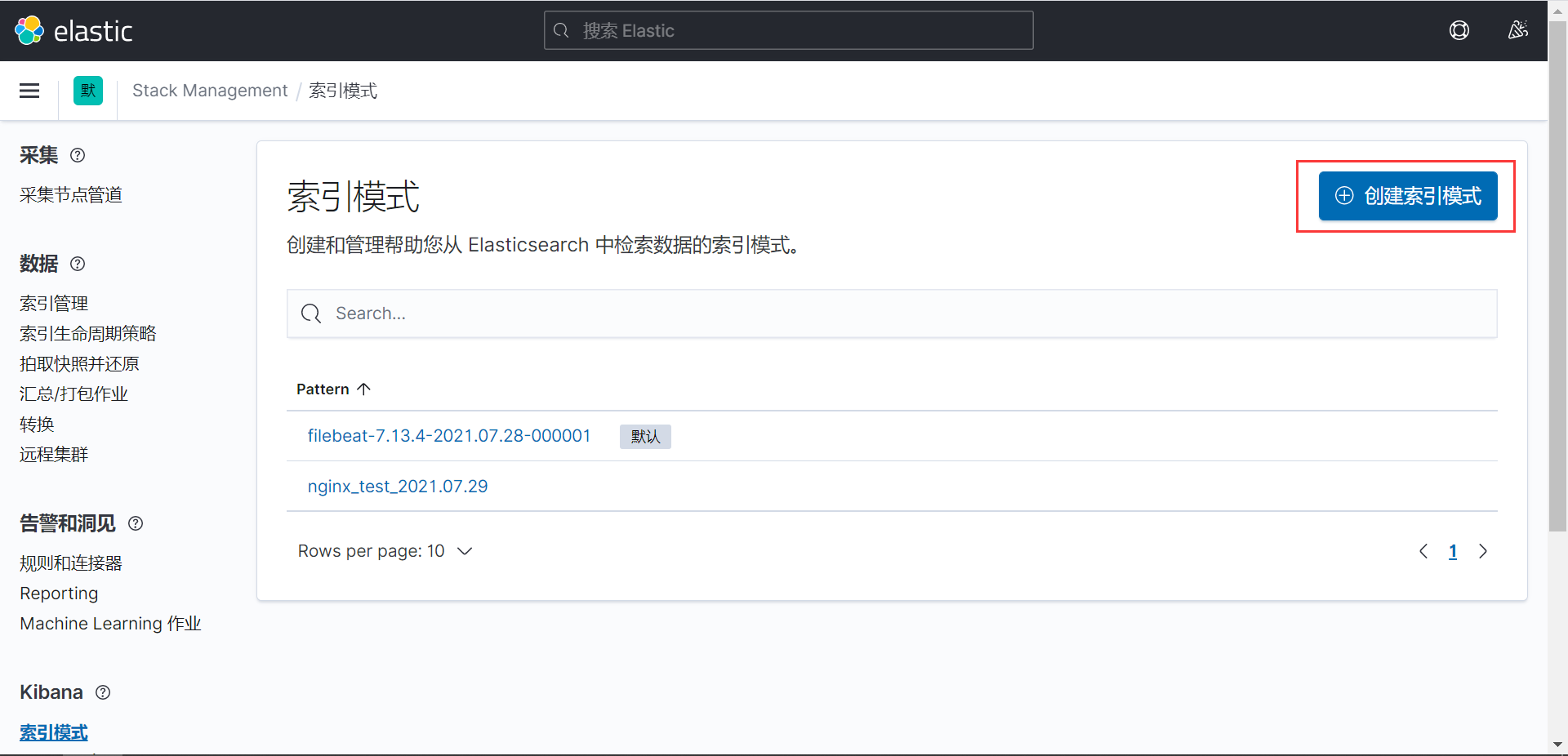This screenshot has height=756, width=1568.
Task: Click help icon next to 采集
Action: tap(78, 155)
